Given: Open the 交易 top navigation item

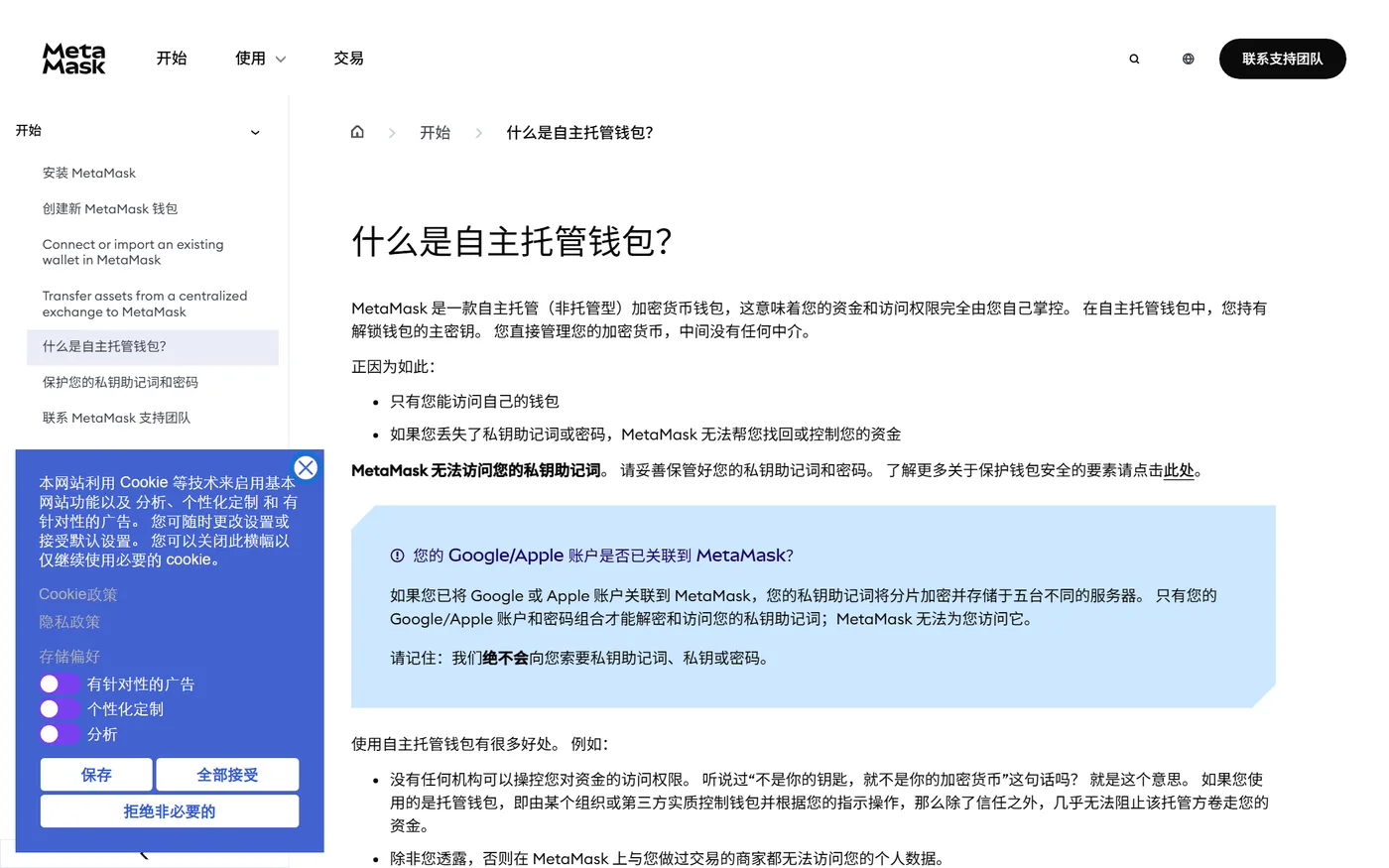Looking at the screenshot, I should pyautogui.click(x=348, y=59).
